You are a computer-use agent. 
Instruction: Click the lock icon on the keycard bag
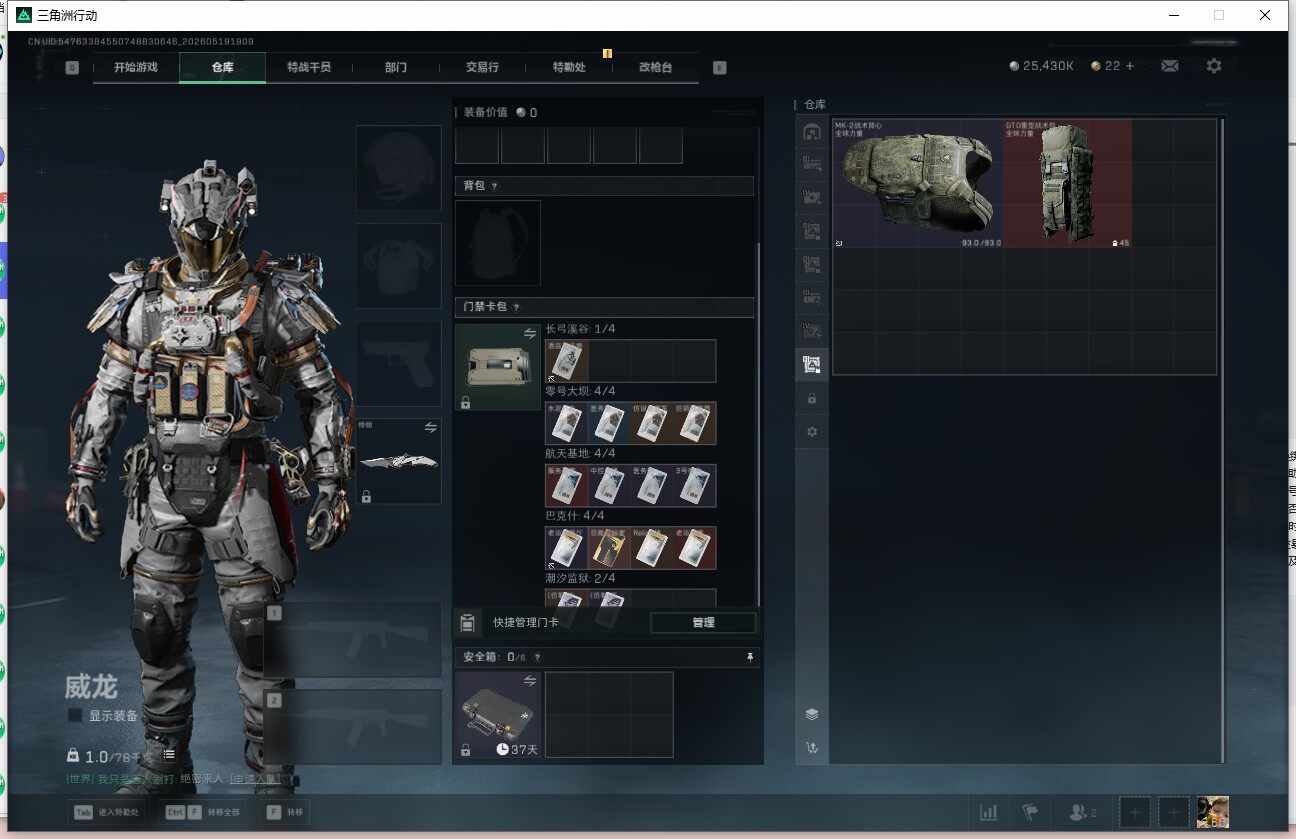(x=465, y=402)
